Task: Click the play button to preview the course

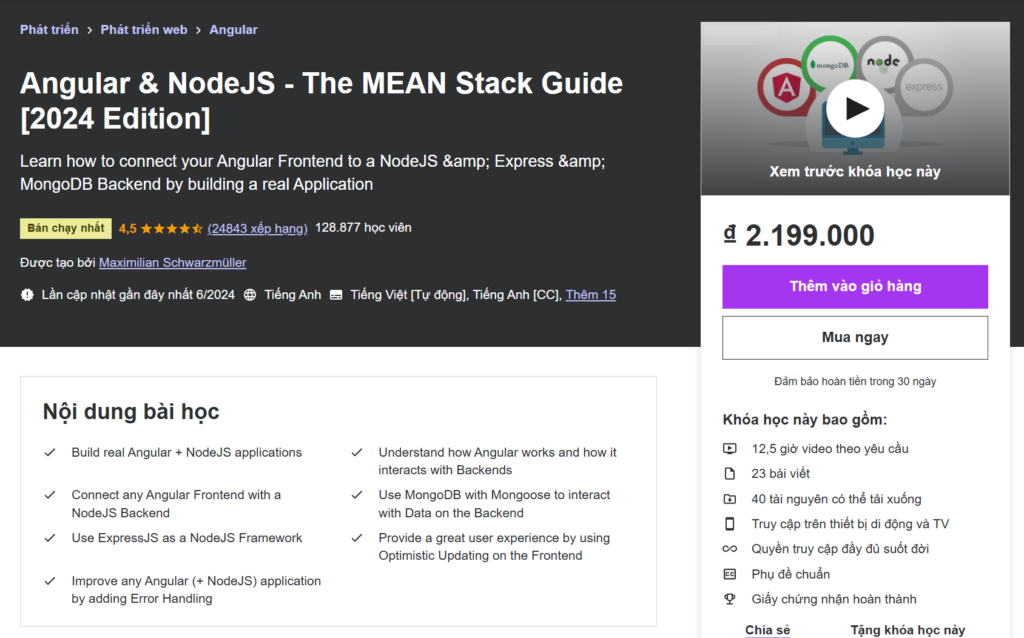Action: [x=855, y=110]
